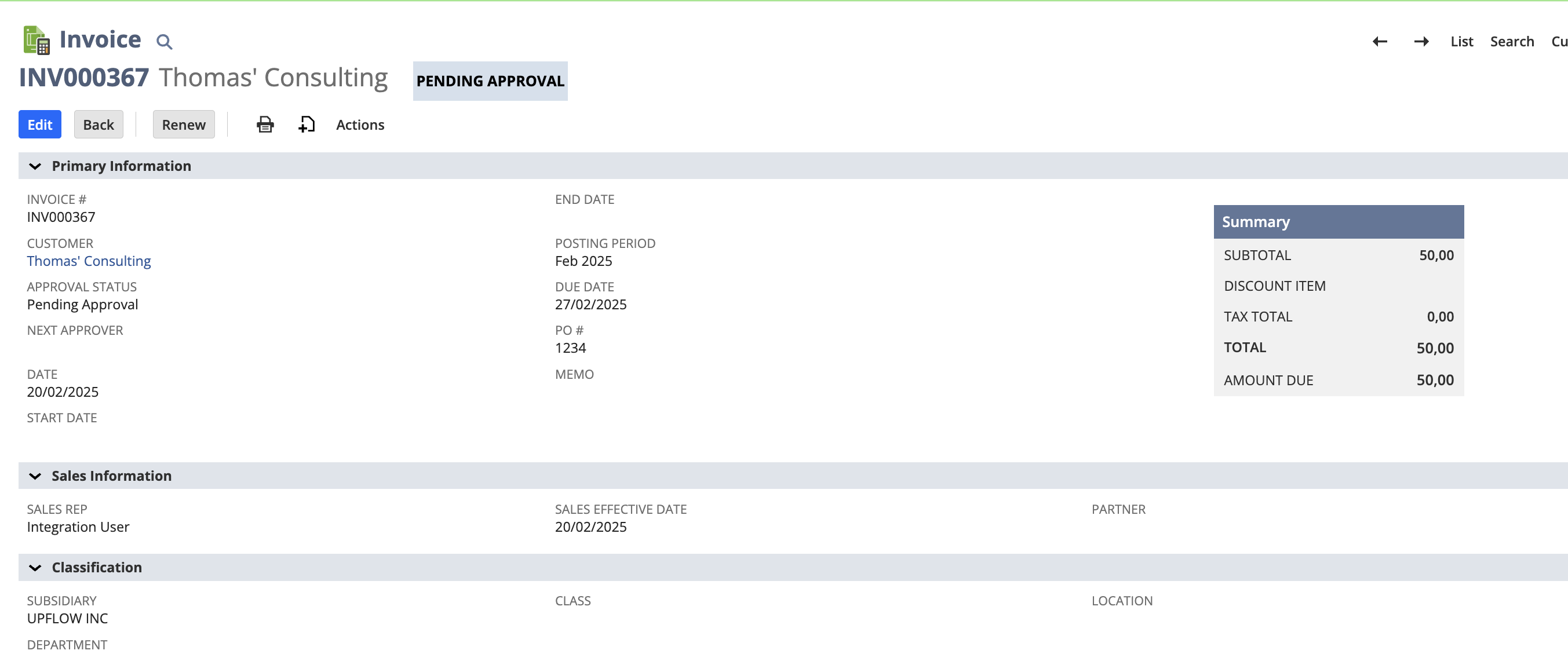The image size is (1568, 665).
Task: Collapse the Sales Information section chevron
Action: (35, 476)
